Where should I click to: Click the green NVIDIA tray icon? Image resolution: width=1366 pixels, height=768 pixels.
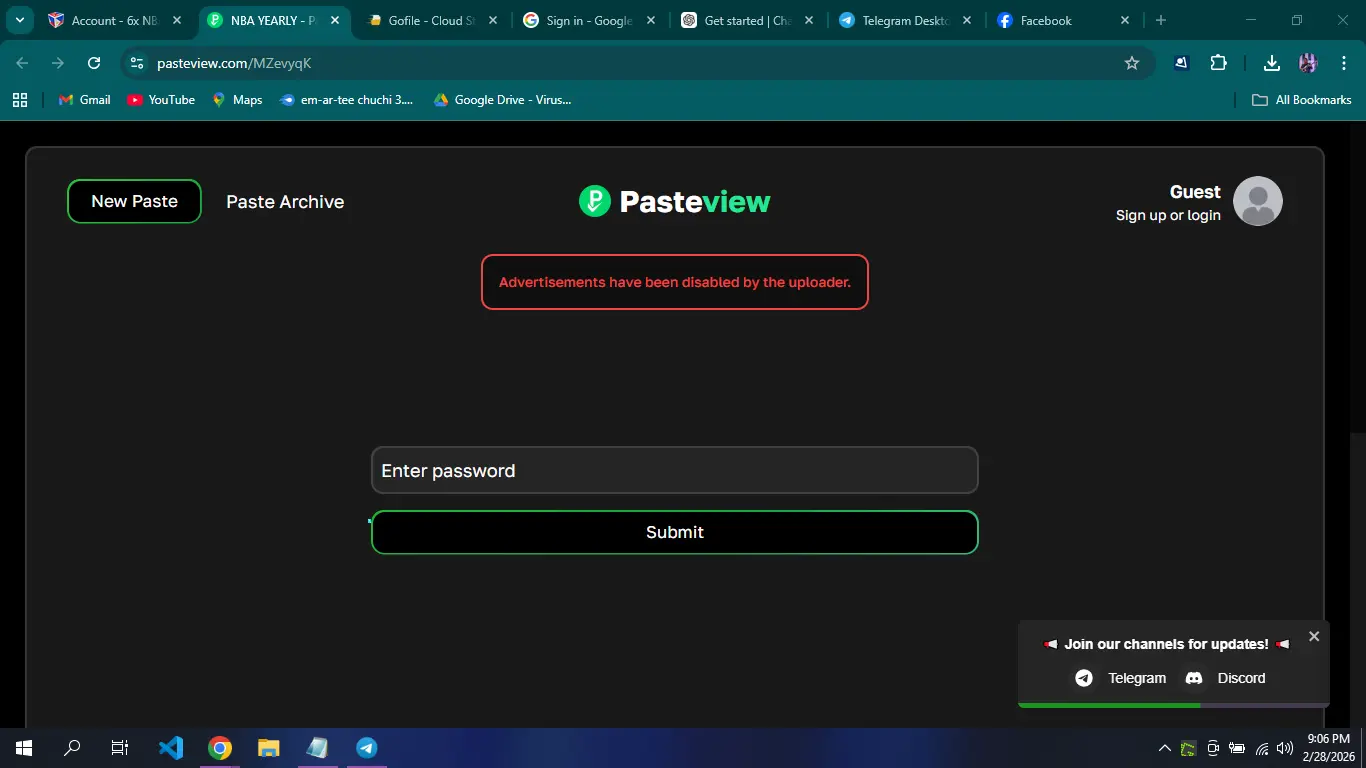pos(1188,748)
